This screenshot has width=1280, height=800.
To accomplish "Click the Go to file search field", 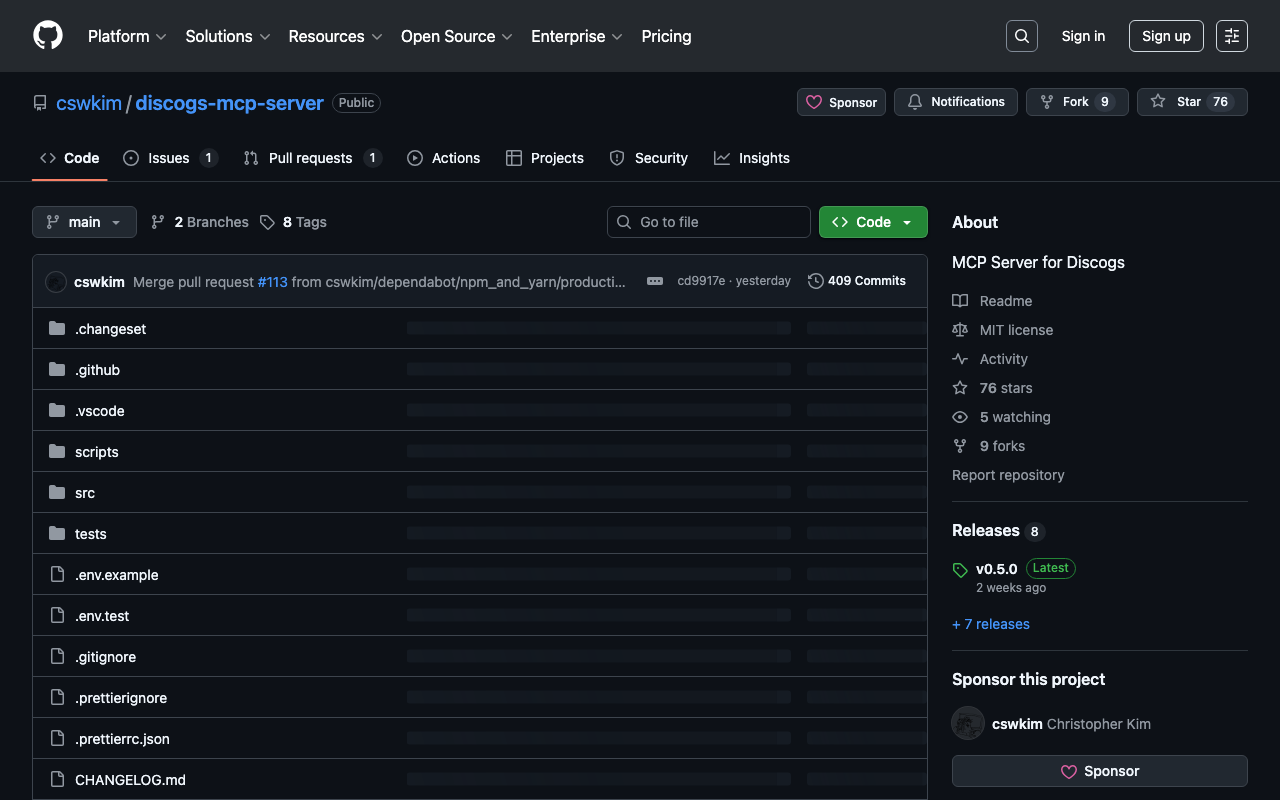I will point(708,222).
